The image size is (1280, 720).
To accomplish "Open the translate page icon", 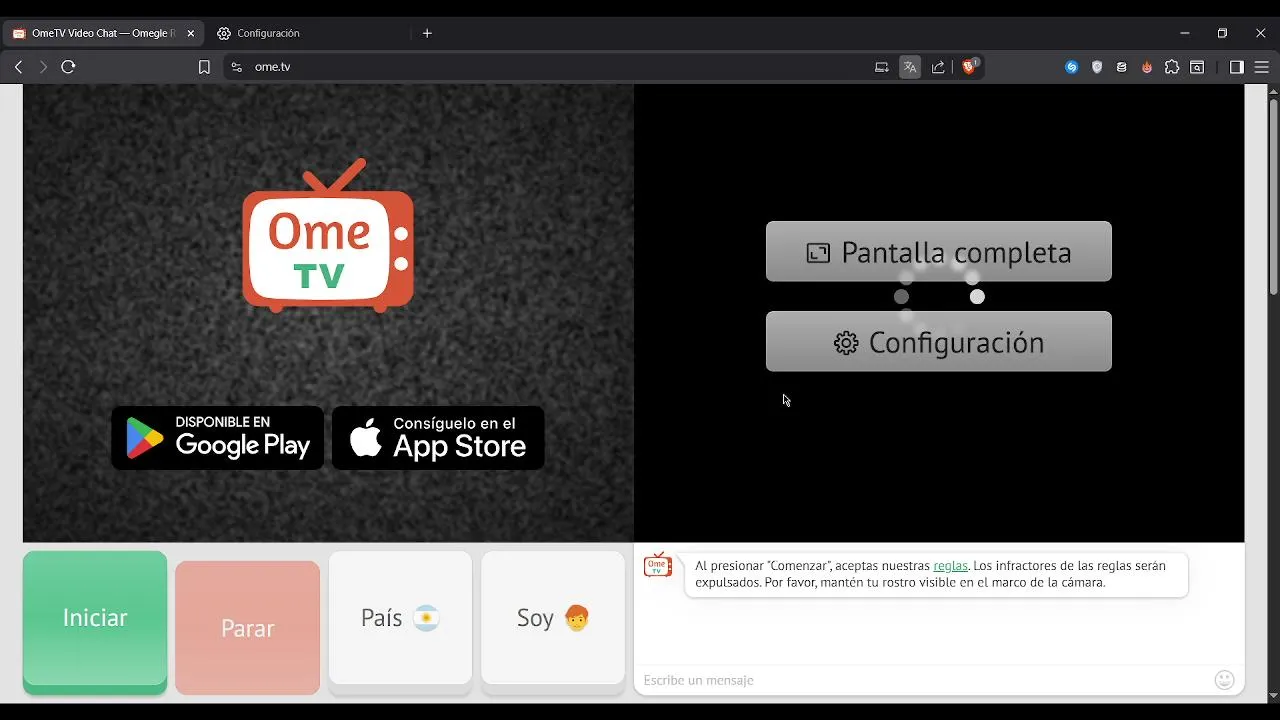I will coord(910,67).
